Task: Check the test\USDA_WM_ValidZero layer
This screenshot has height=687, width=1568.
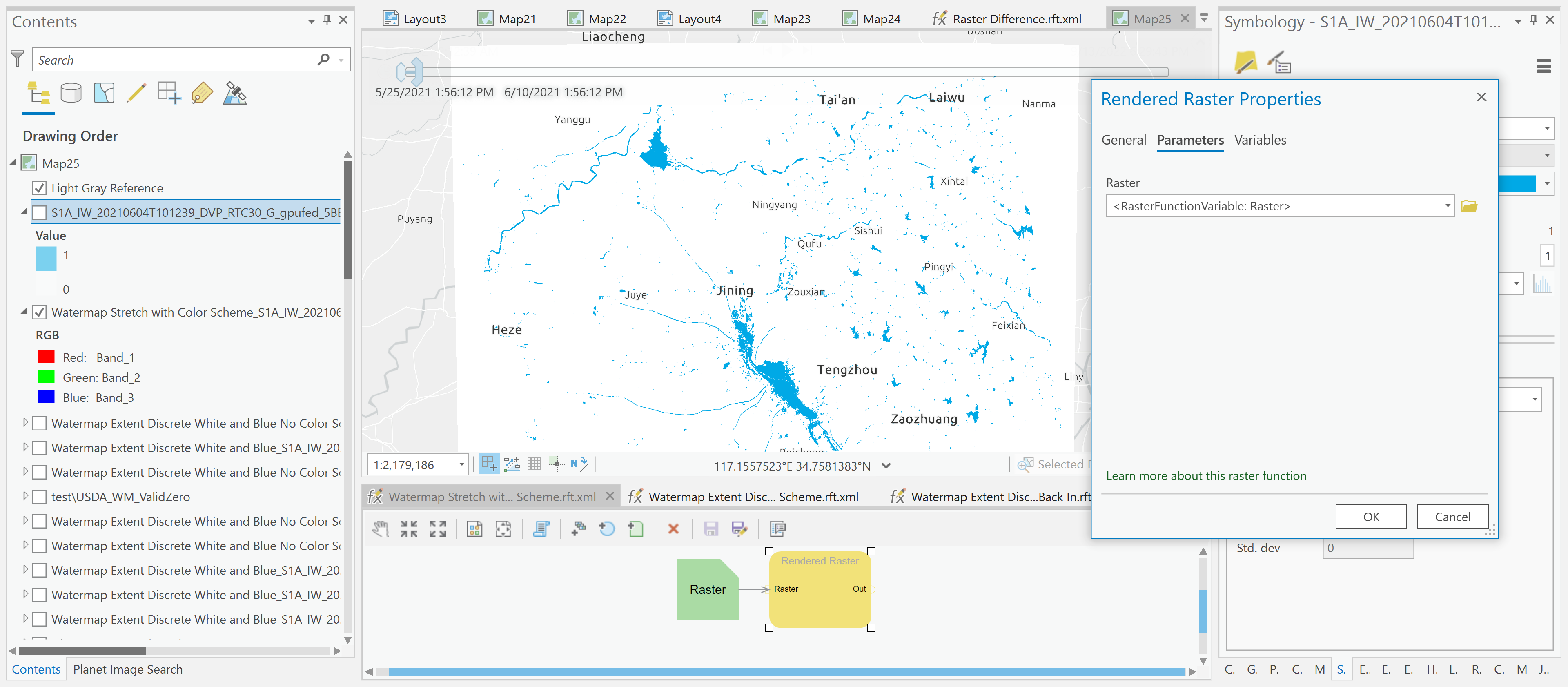Action: tap(40, 497)
